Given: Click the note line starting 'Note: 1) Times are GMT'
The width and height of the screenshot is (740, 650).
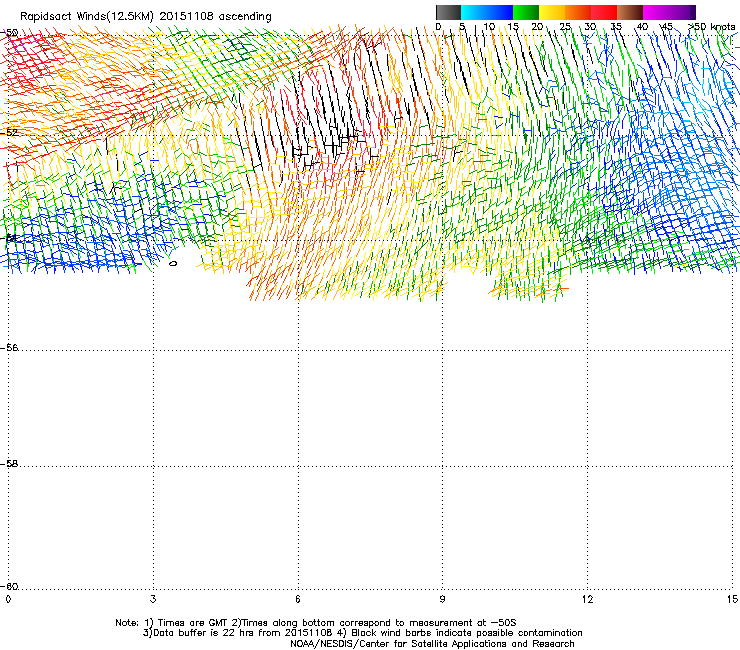Looking at the screenshot, I should [316, 623].
